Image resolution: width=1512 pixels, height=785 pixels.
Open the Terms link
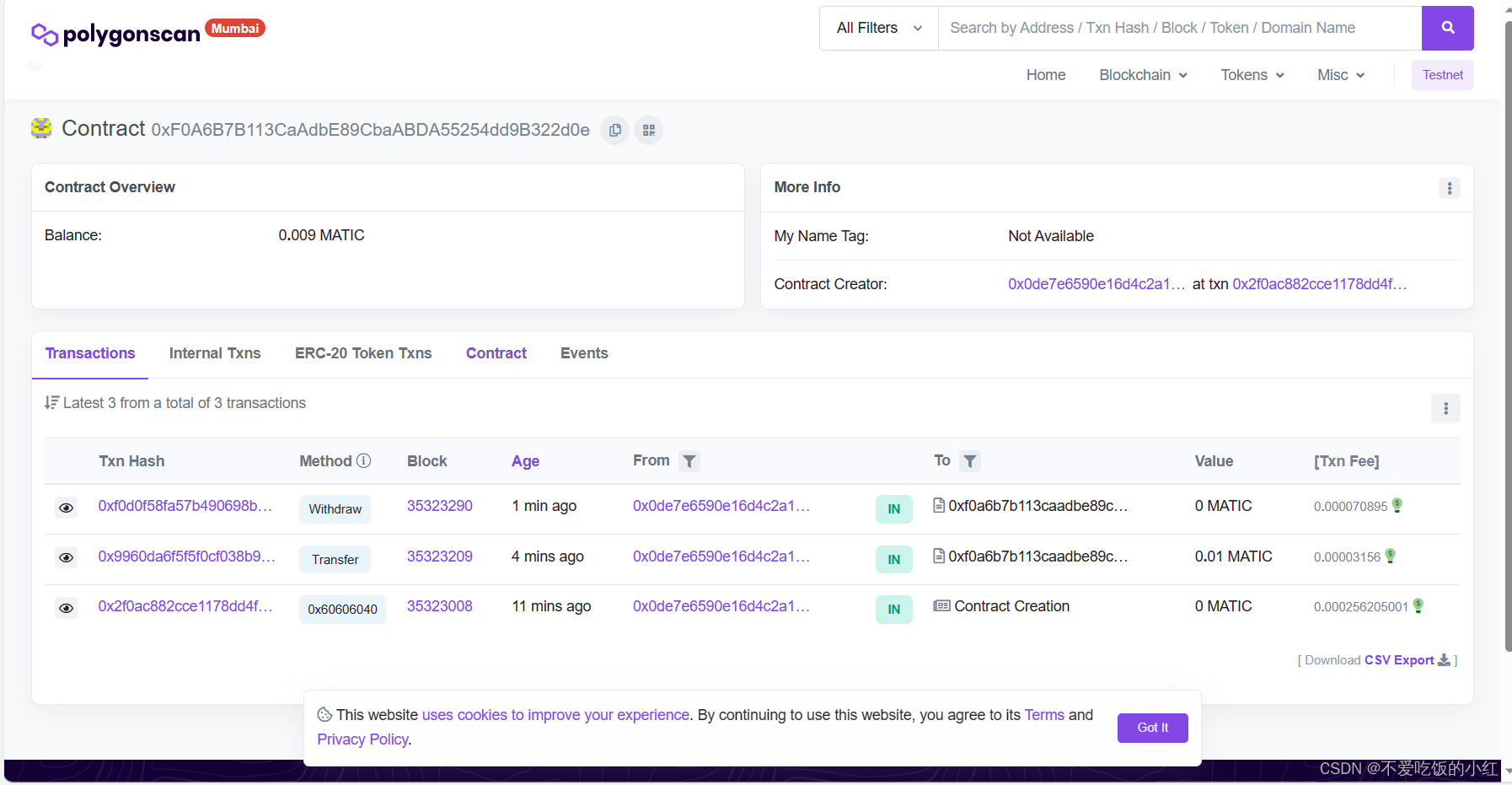[1044, 715]
